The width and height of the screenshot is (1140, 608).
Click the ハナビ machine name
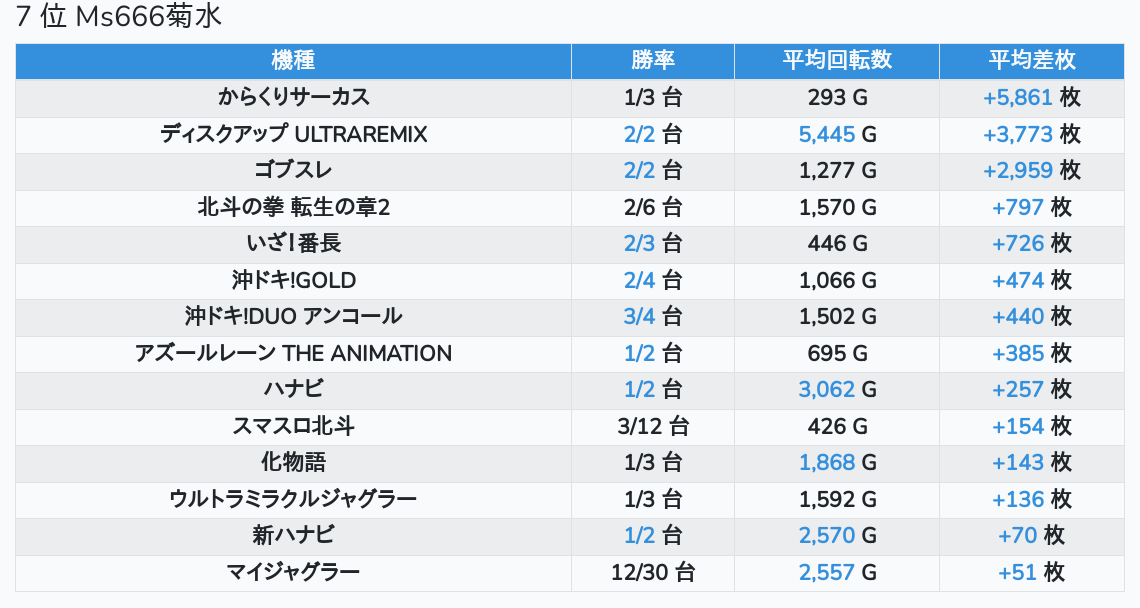coord(293,389)
